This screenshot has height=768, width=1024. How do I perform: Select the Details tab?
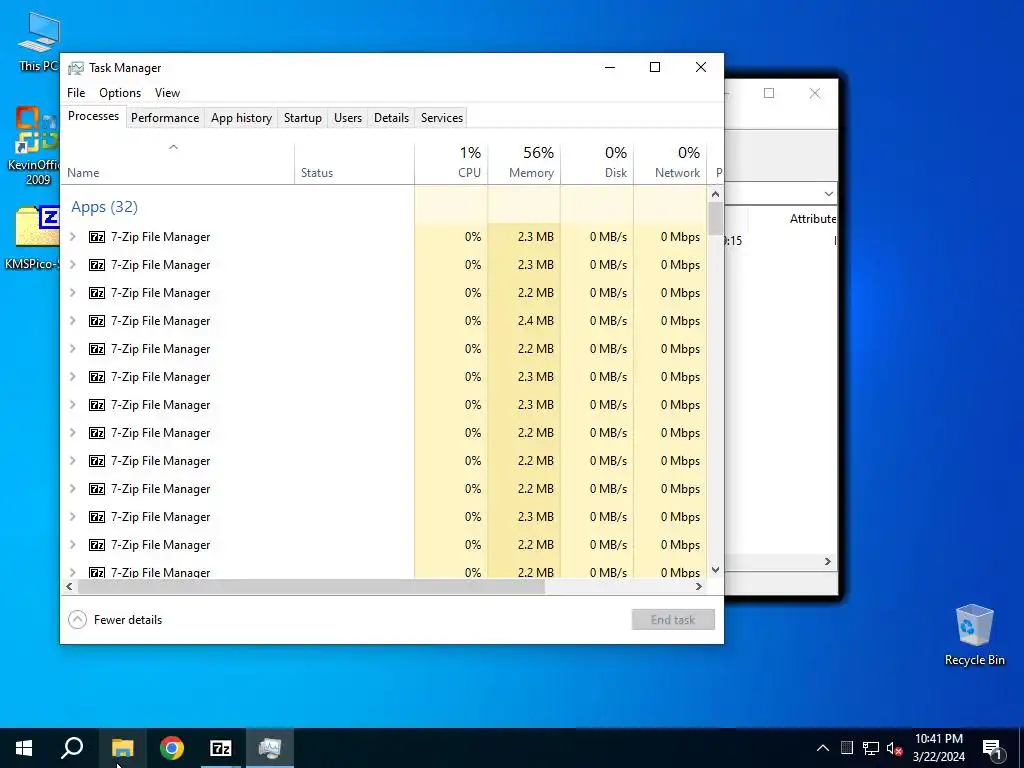391,118
